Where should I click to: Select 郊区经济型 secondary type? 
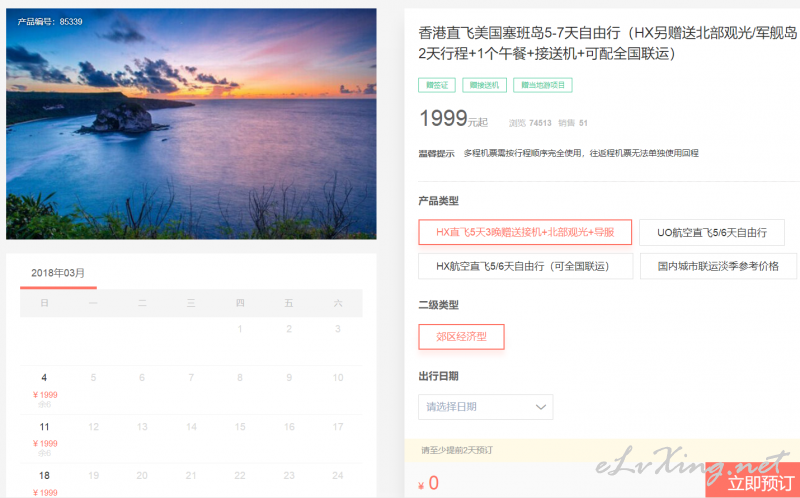461,337
